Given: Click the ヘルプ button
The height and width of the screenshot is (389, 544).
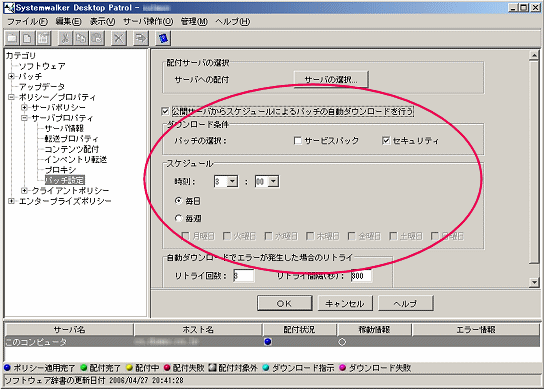Looking at the screenshot, I should [405, 303].
